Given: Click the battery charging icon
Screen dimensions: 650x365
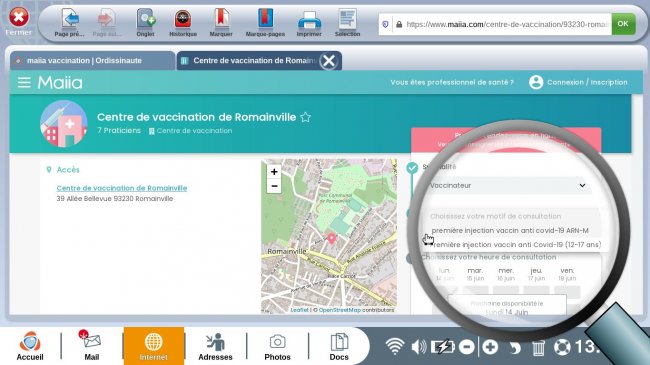Looking at the screenshot, I should (x=442, y=347).
